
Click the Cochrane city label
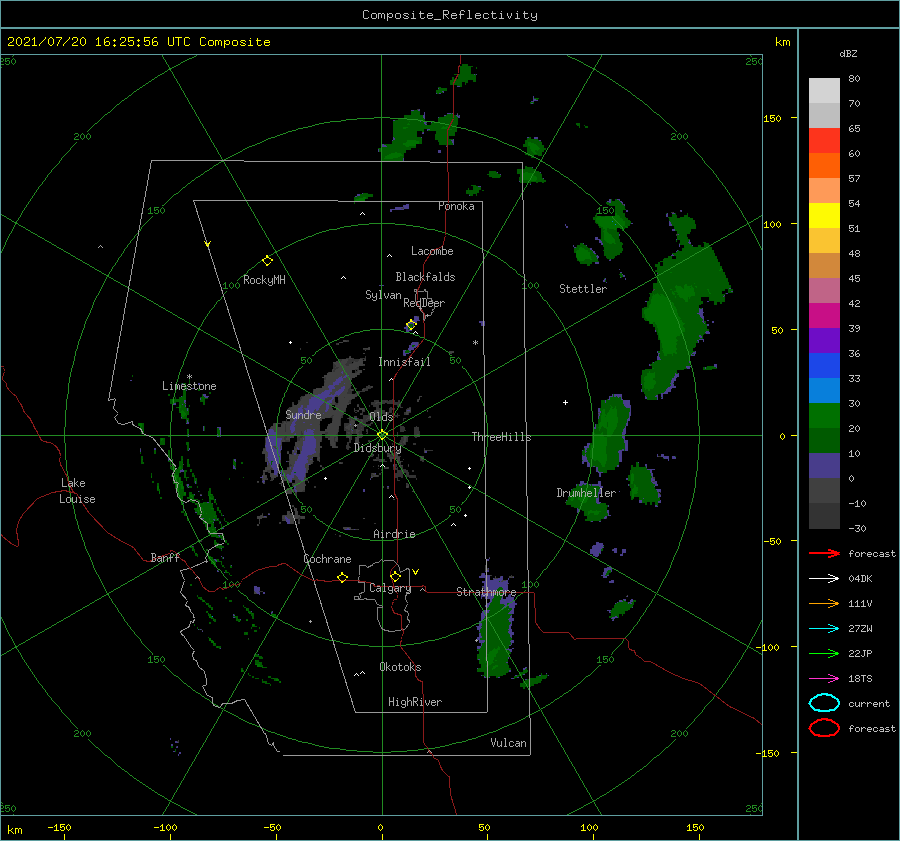point(327,559)
